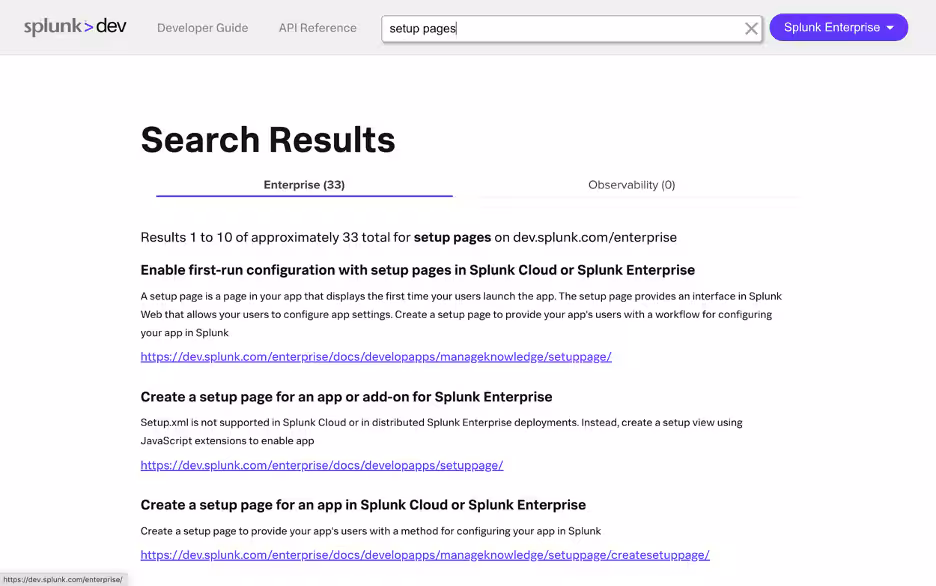This screenshot has width=936, height=586.
Task: Click the description starting "Setup.xml is not supported"
Action: [441, 431]
